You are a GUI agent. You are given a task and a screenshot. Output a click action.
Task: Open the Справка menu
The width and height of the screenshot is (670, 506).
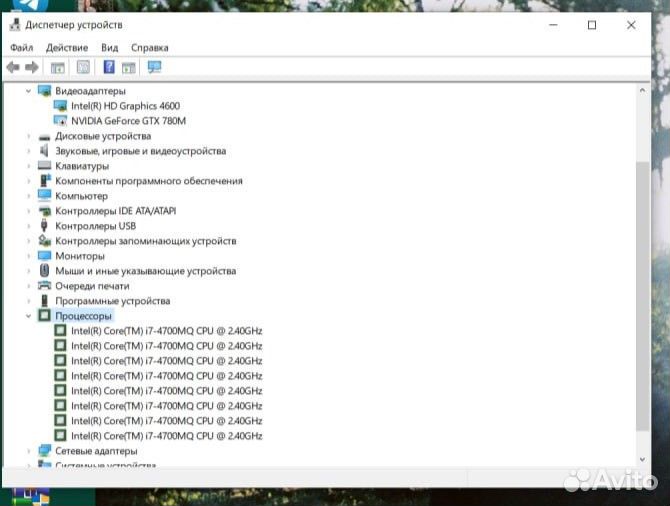pos(150,47)
